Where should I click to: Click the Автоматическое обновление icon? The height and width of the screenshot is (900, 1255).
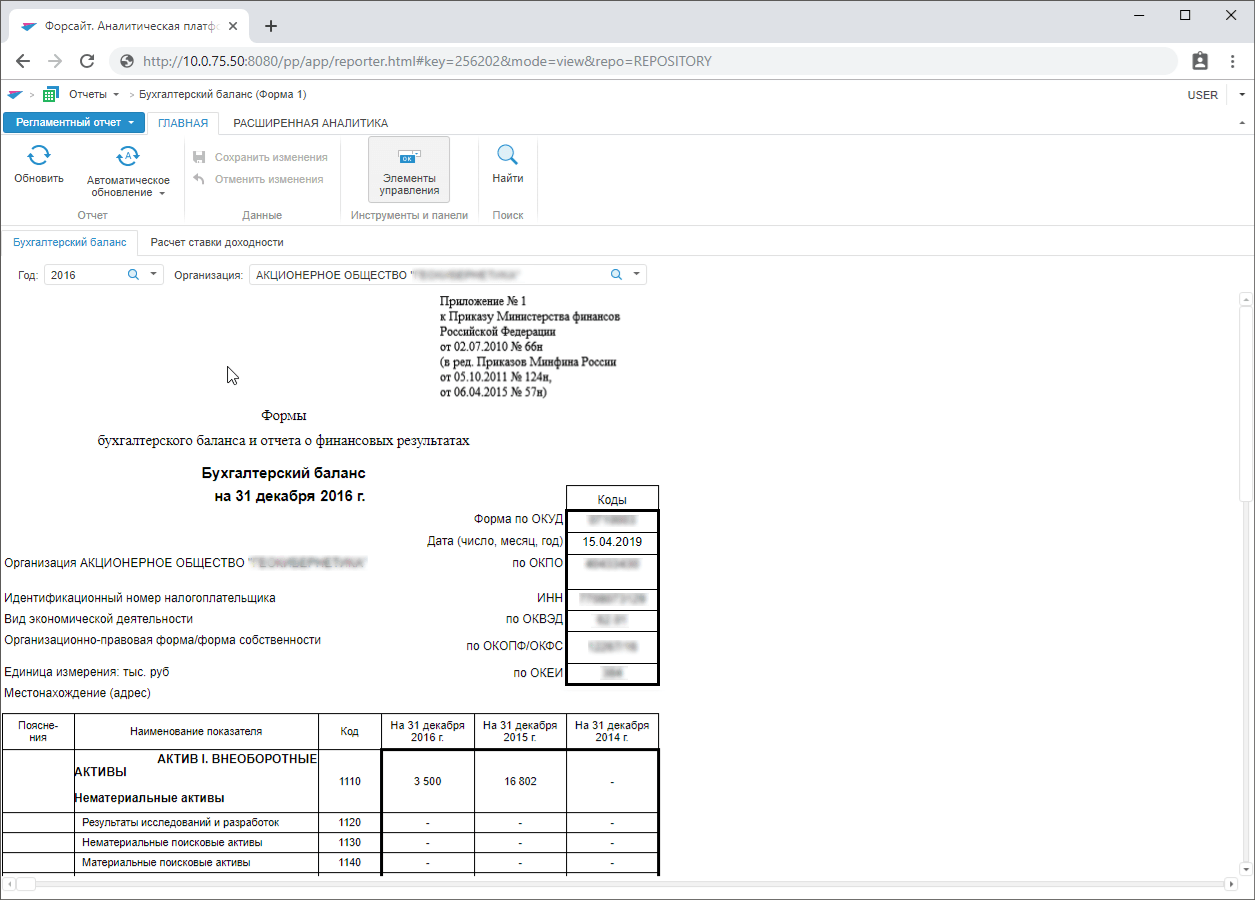point(128,156)
